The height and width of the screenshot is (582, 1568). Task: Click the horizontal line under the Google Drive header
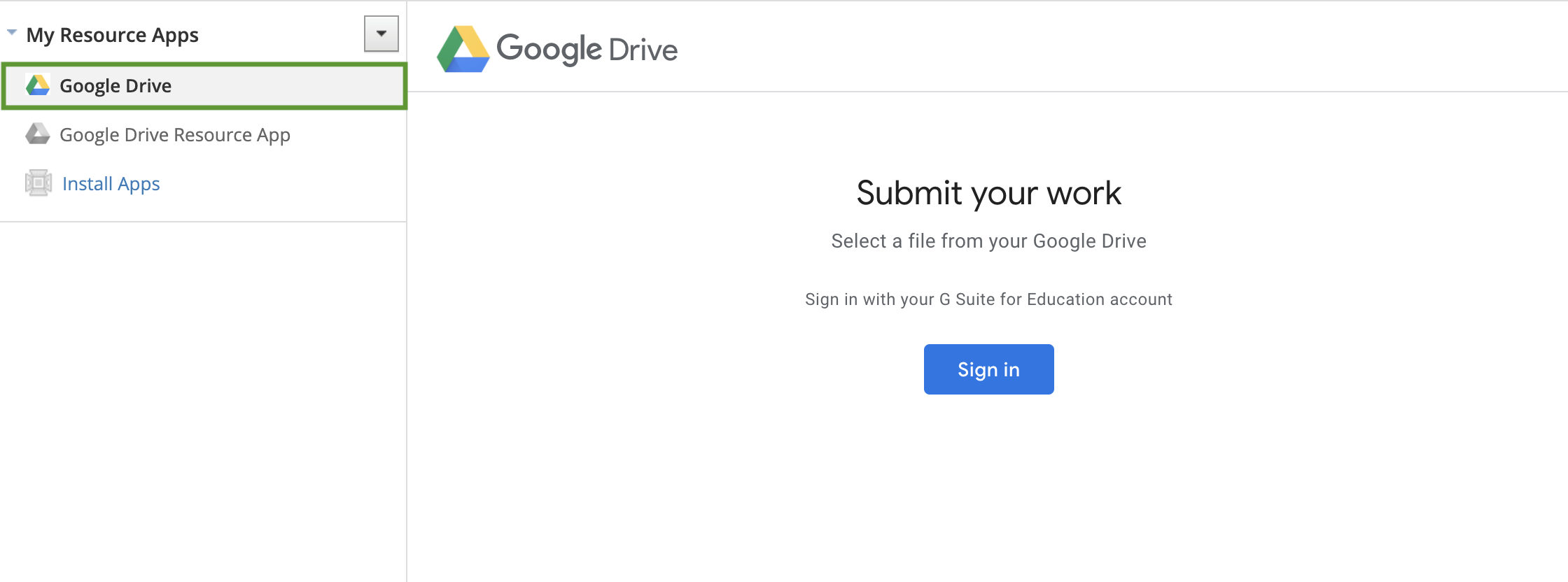[x=980, y=92]
